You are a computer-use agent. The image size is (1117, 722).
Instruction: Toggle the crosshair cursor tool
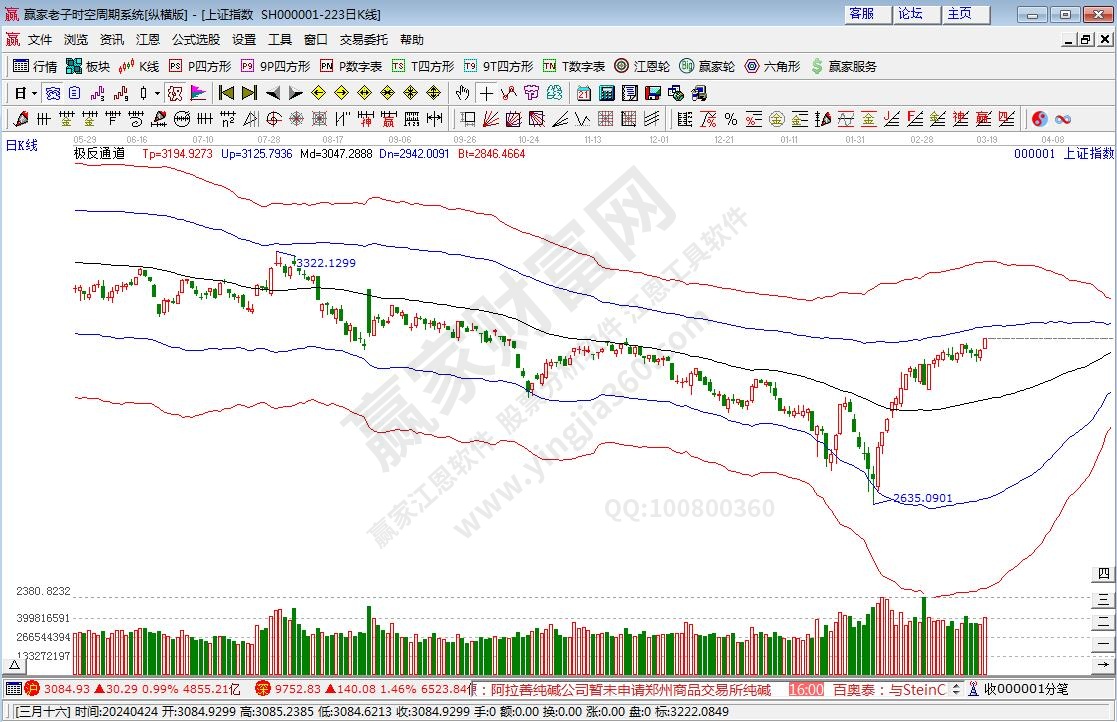tap(486, 93)
